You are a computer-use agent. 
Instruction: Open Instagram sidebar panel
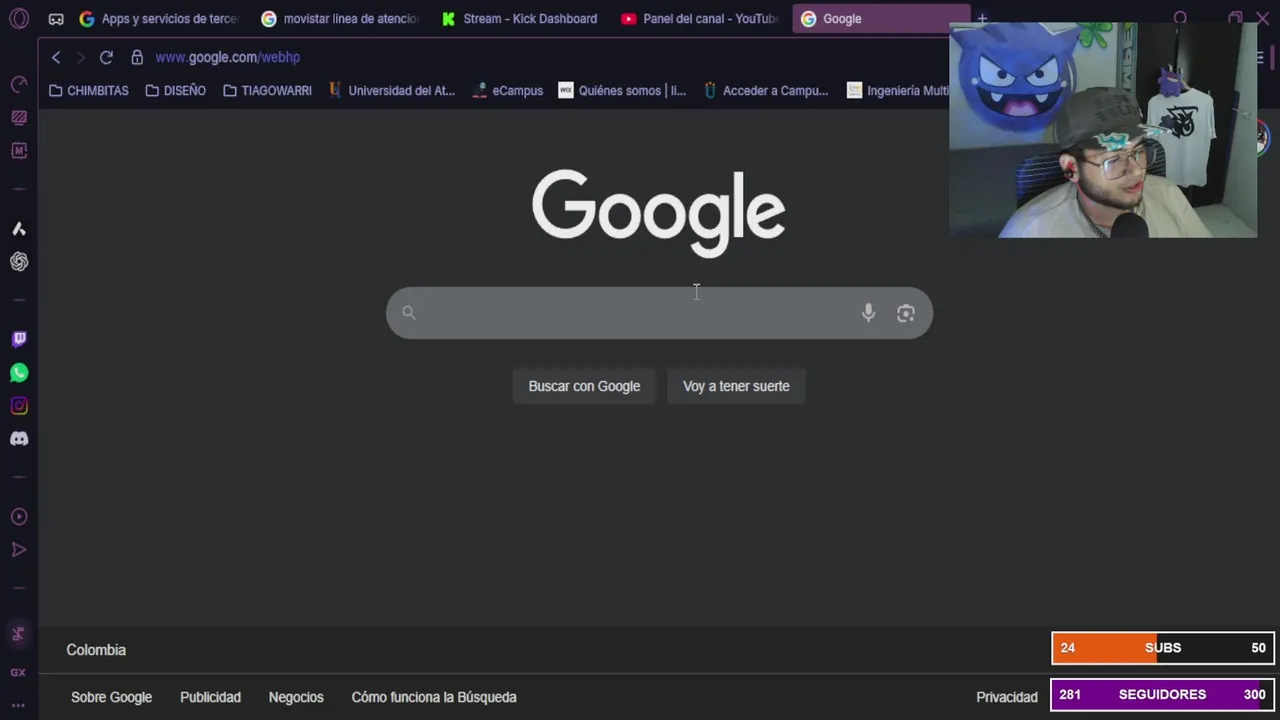(19, 406)
